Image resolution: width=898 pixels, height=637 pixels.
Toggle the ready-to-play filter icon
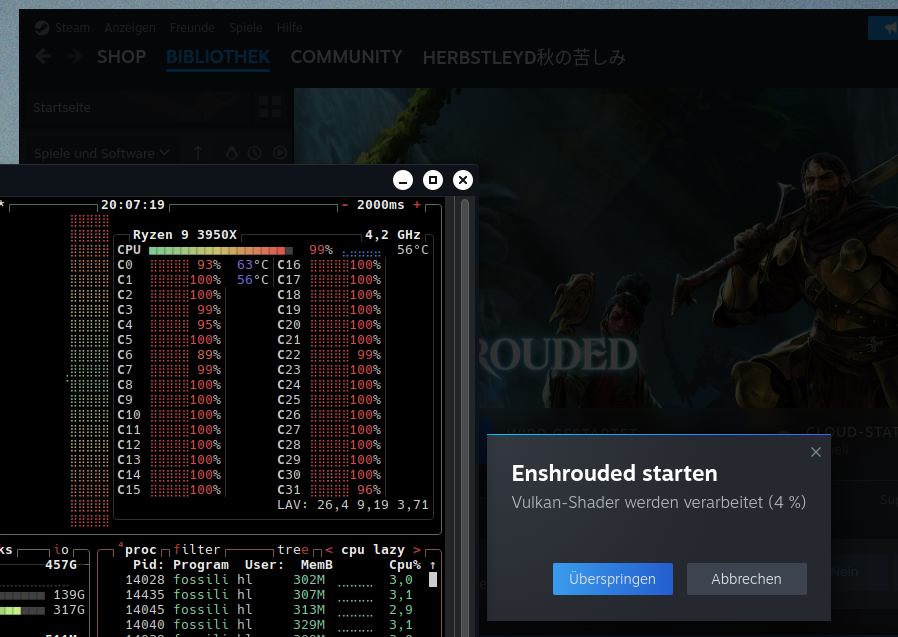coord(280,153)
